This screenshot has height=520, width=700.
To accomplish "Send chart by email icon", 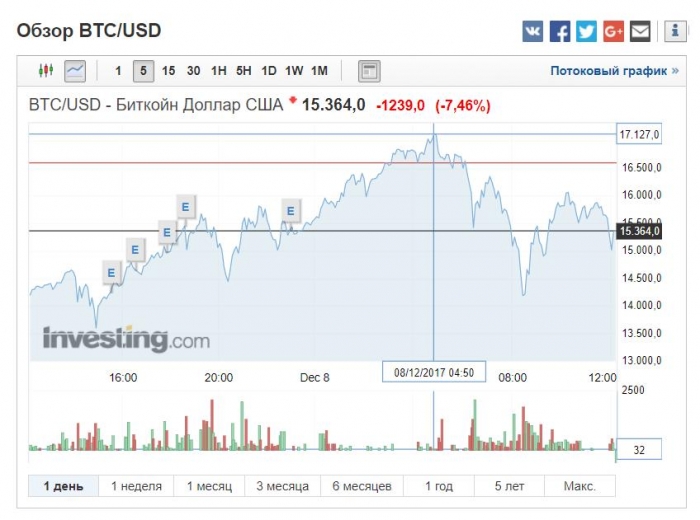I will pos(640,31).
